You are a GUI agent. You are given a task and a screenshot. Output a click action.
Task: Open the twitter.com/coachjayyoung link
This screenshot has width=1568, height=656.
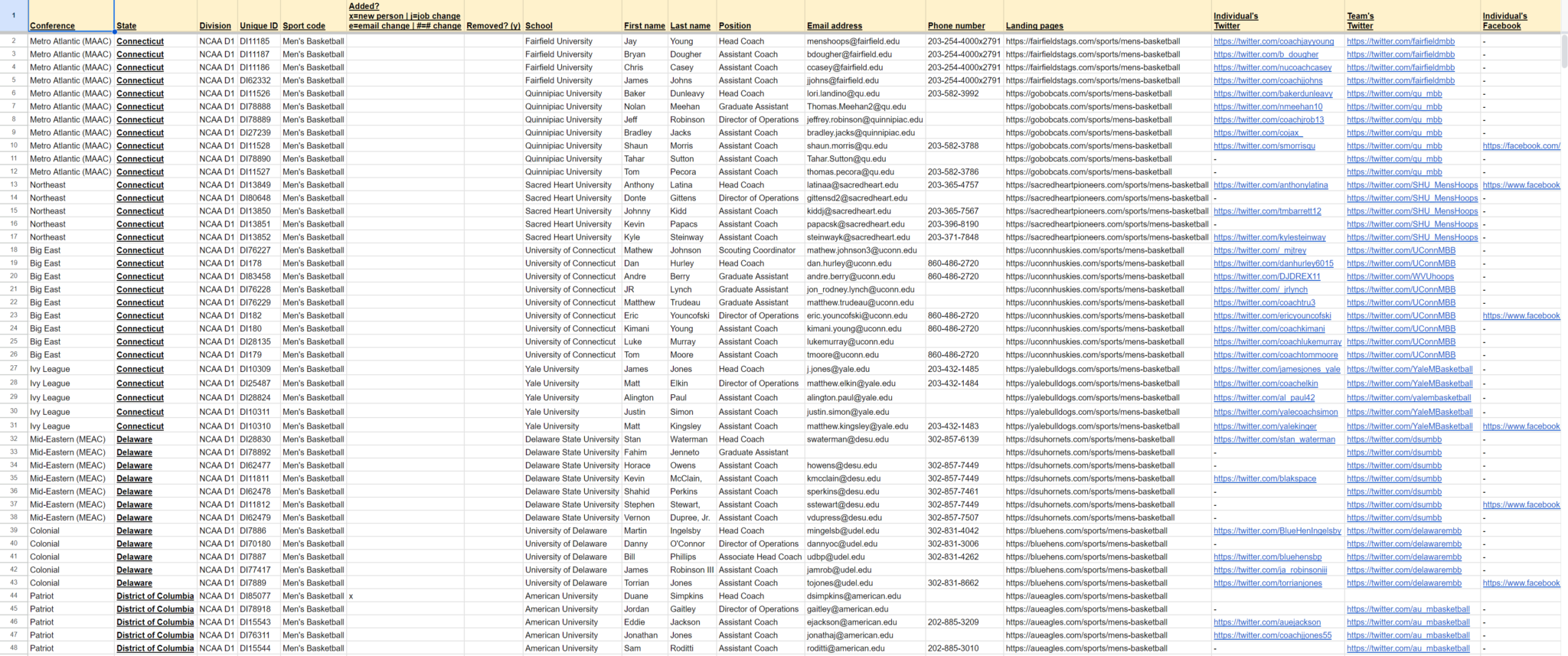click(1273, 41)
